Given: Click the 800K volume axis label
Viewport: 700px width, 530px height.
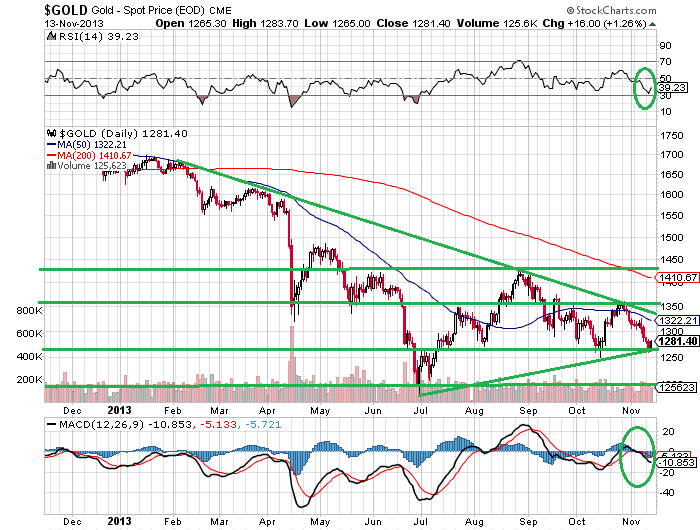Looking at the screenshot, I should (29, 310).
